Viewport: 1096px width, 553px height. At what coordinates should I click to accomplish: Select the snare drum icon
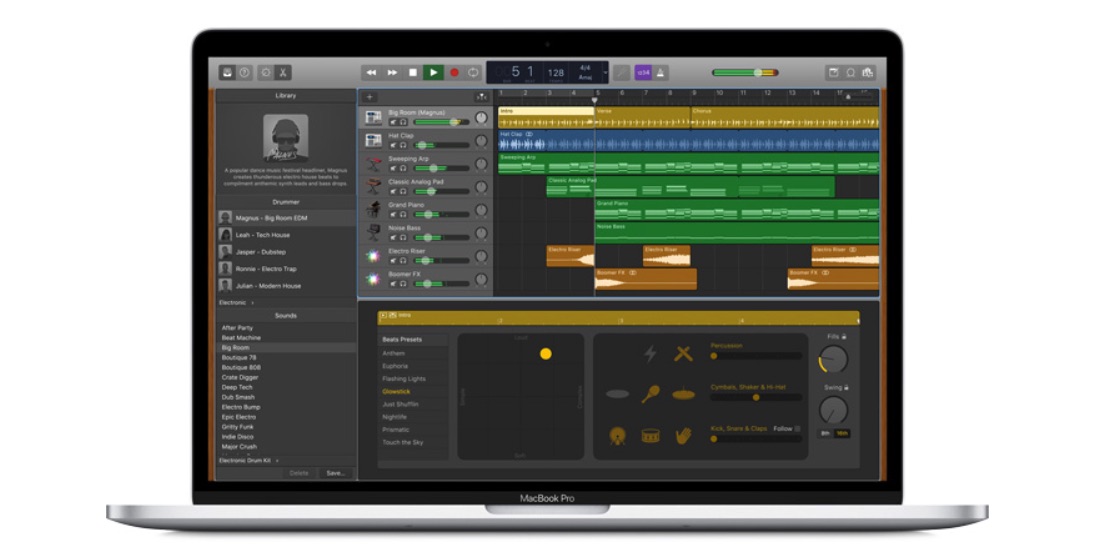coord(650,436)
